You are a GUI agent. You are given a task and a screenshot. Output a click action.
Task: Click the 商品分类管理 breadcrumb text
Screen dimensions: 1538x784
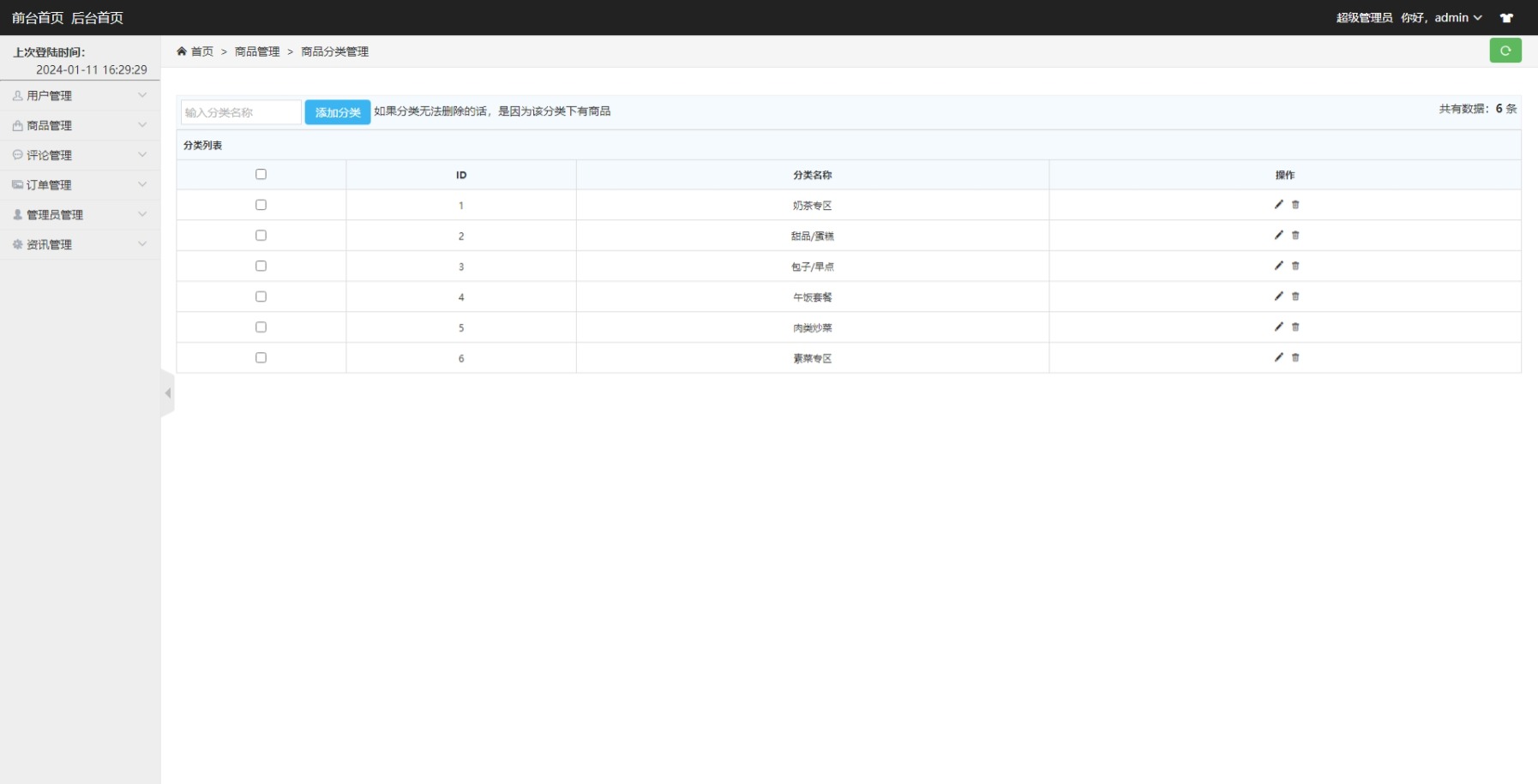coord(335,51)
